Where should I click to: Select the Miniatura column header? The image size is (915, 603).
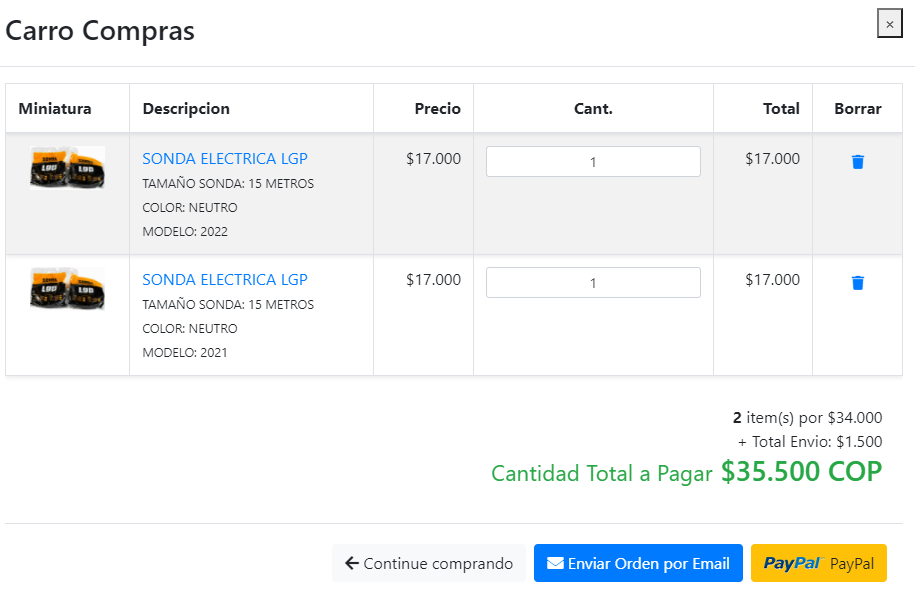point(55,109)
